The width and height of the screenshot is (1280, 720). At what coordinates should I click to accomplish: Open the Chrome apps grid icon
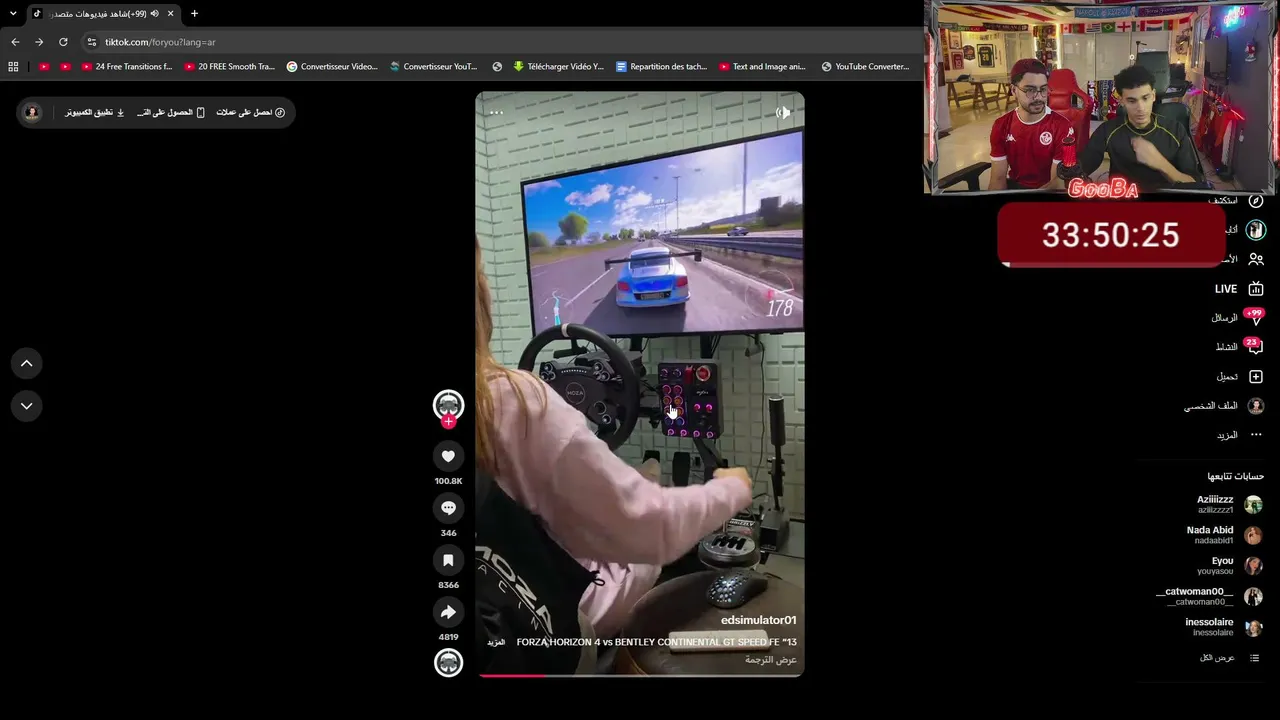[x=13, y=67]
